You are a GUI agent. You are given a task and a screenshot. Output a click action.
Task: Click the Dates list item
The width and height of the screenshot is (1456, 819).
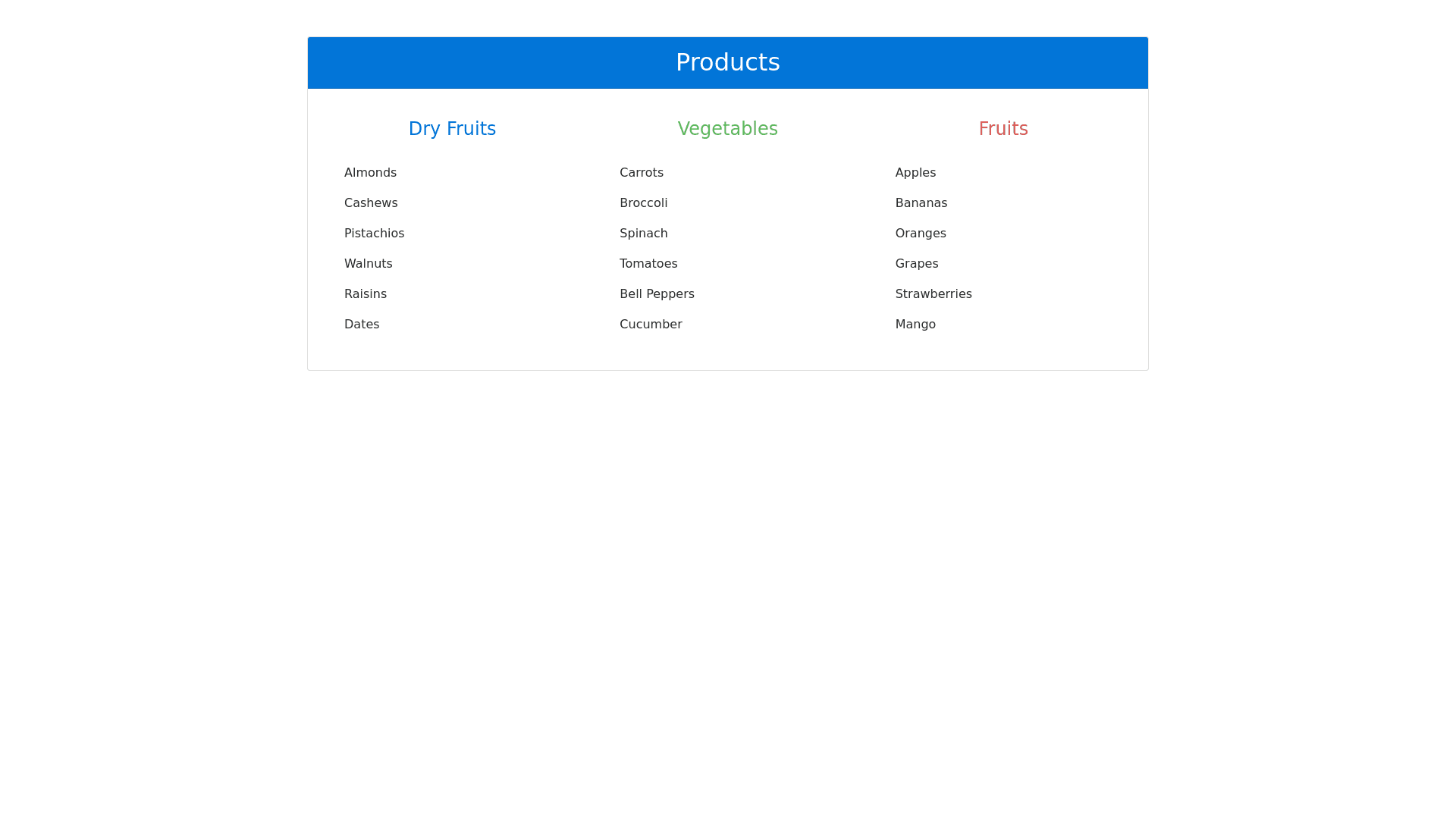coord(362,325)
